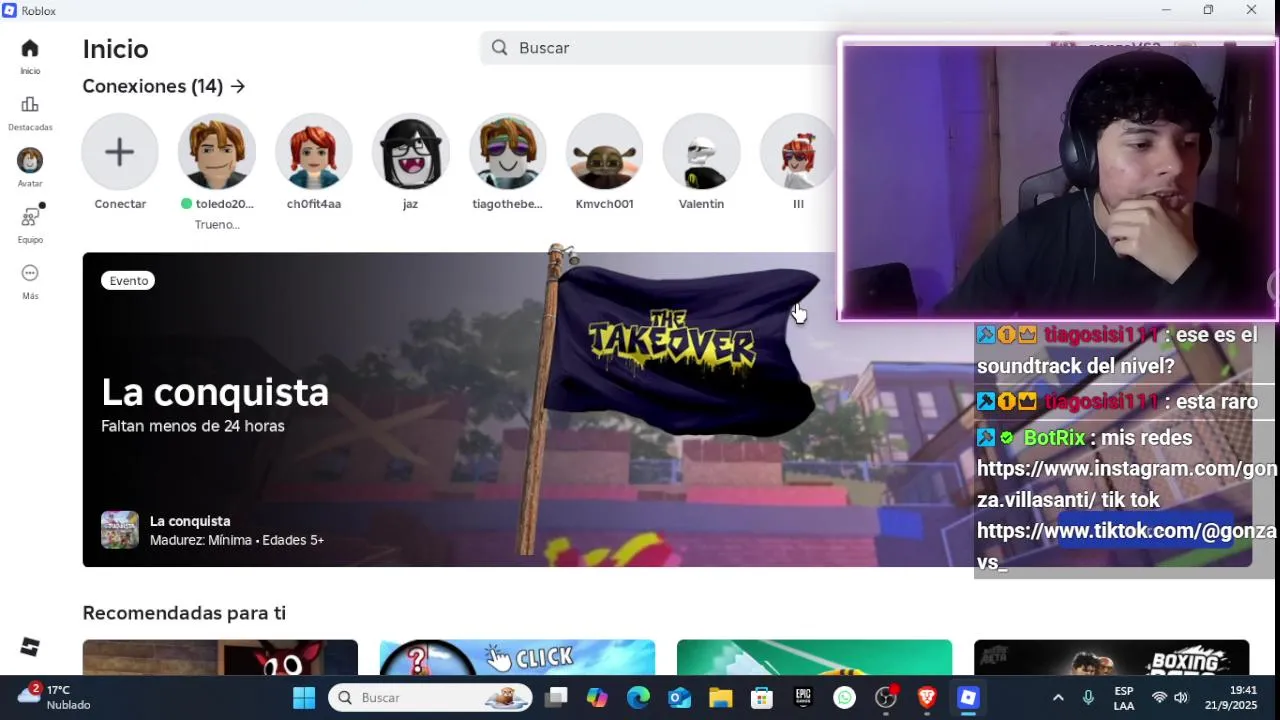Click the Windows taskbar Buscar box
Screen dimensions: 1280x720
pyautogui.click(x=430, y=698)
